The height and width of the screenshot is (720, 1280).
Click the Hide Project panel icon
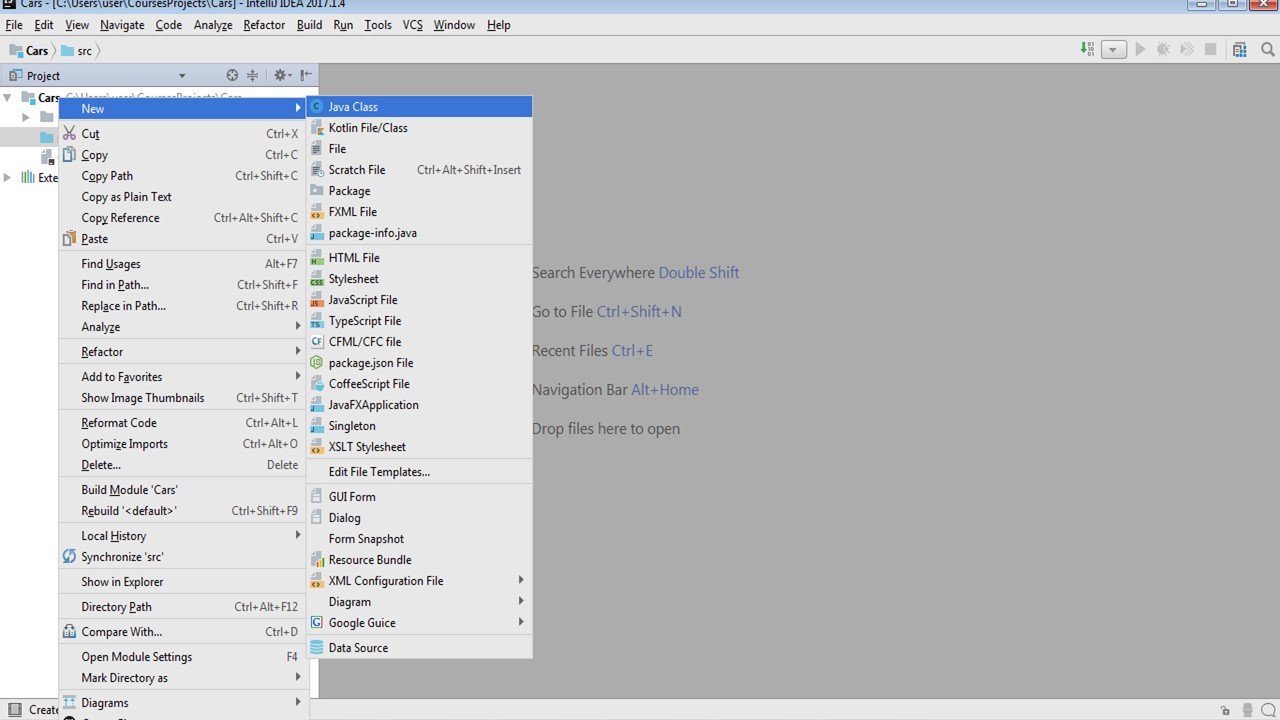coord(306,75)
